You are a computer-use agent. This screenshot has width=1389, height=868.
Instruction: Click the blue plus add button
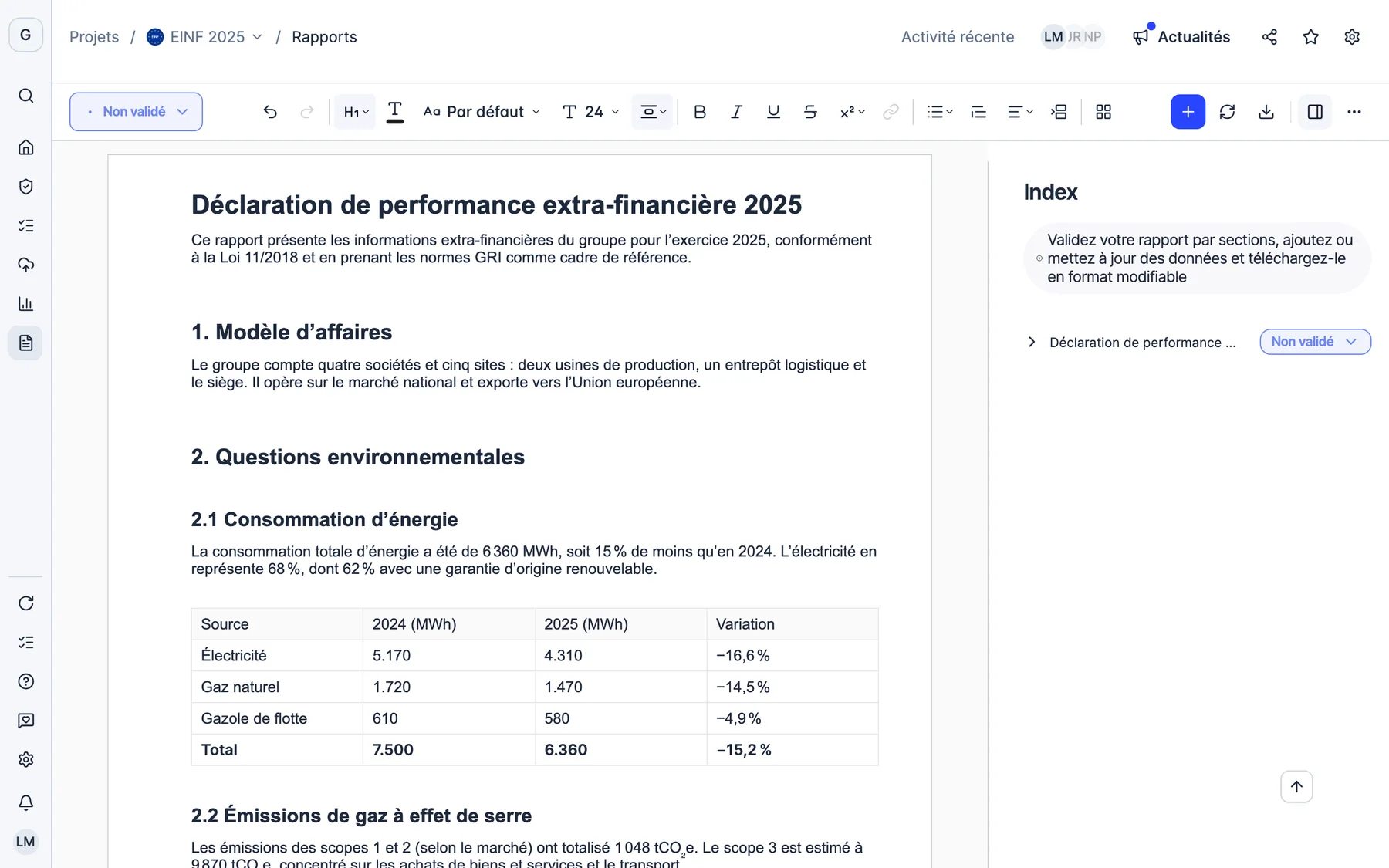(x=1188, y=112)
